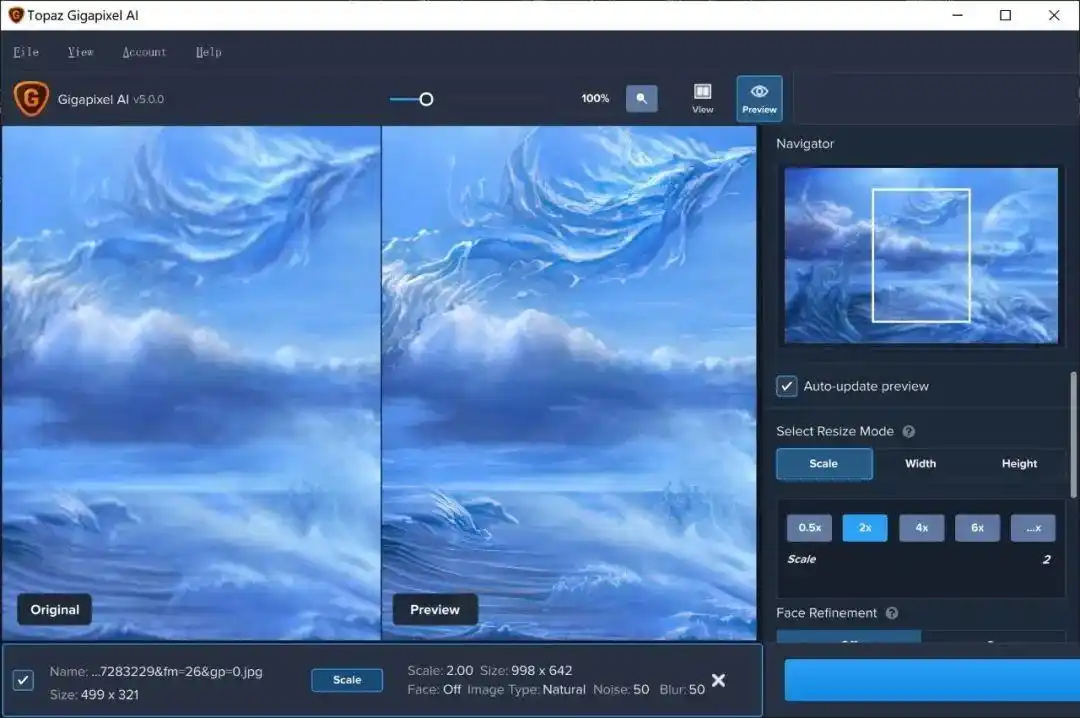Click the Preview label in right pane
The image size is (1080, 718).
point(435,610)
